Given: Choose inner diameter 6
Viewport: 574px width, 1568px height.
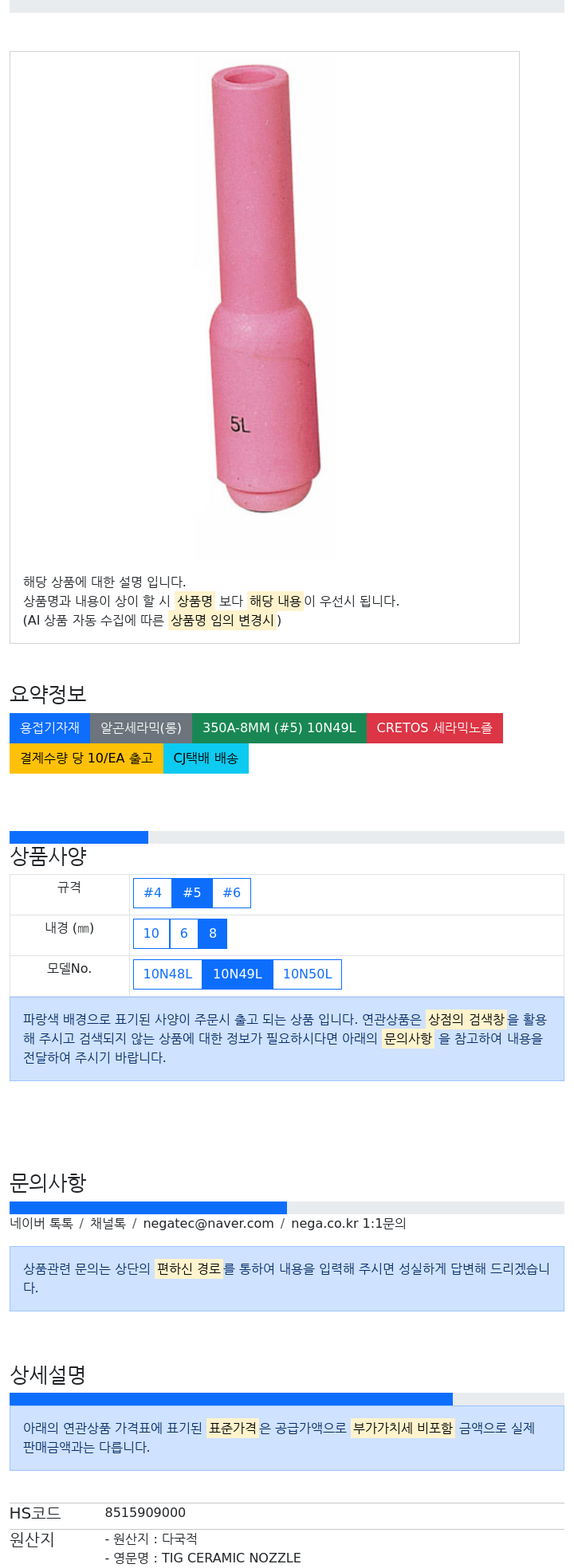Looking at the screenshot, I should 184,933.
